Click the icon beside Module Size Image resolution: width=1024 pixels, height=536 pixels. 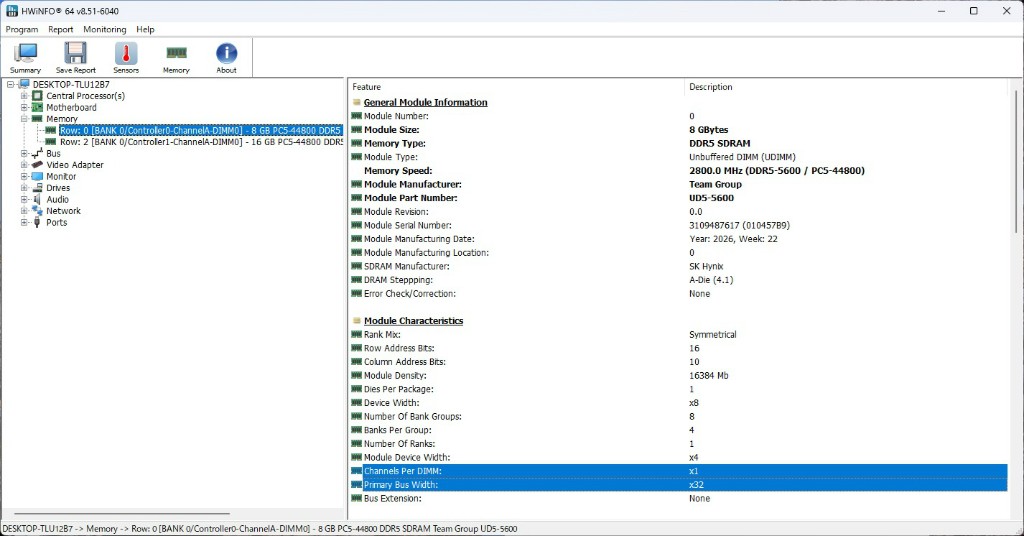357,130
